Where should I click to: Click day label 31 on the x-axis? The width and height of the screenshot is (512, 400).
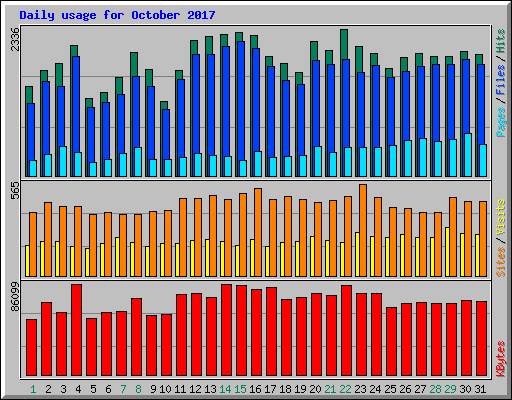(480, 389)
